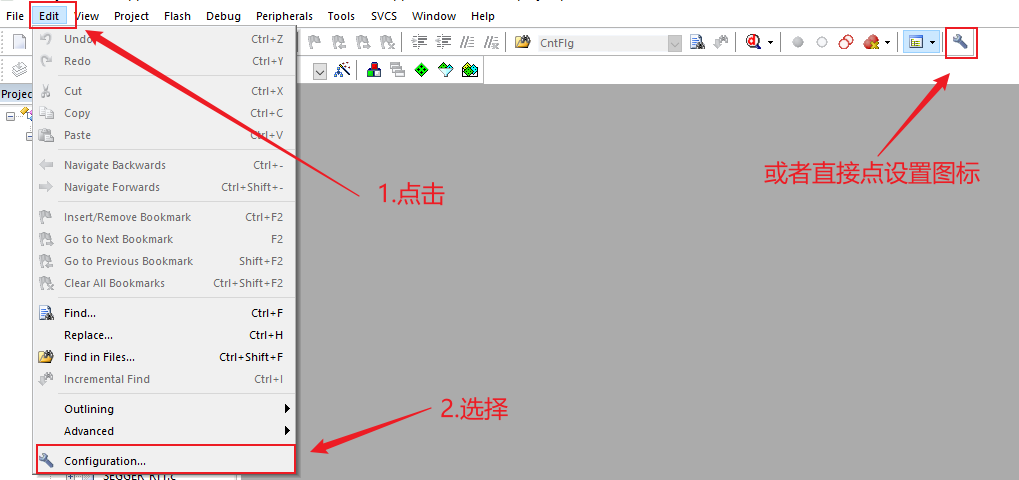Click the Find toolbar icon beside CntFlg box

pyautogui.click(x=697, y=43)
